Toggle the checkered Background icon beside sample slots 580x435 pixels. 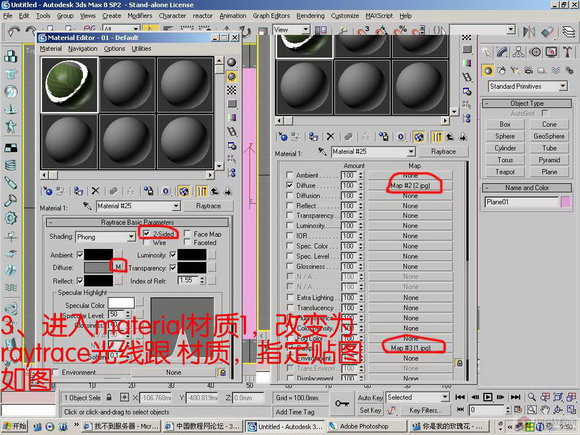(x=232, y=90)
